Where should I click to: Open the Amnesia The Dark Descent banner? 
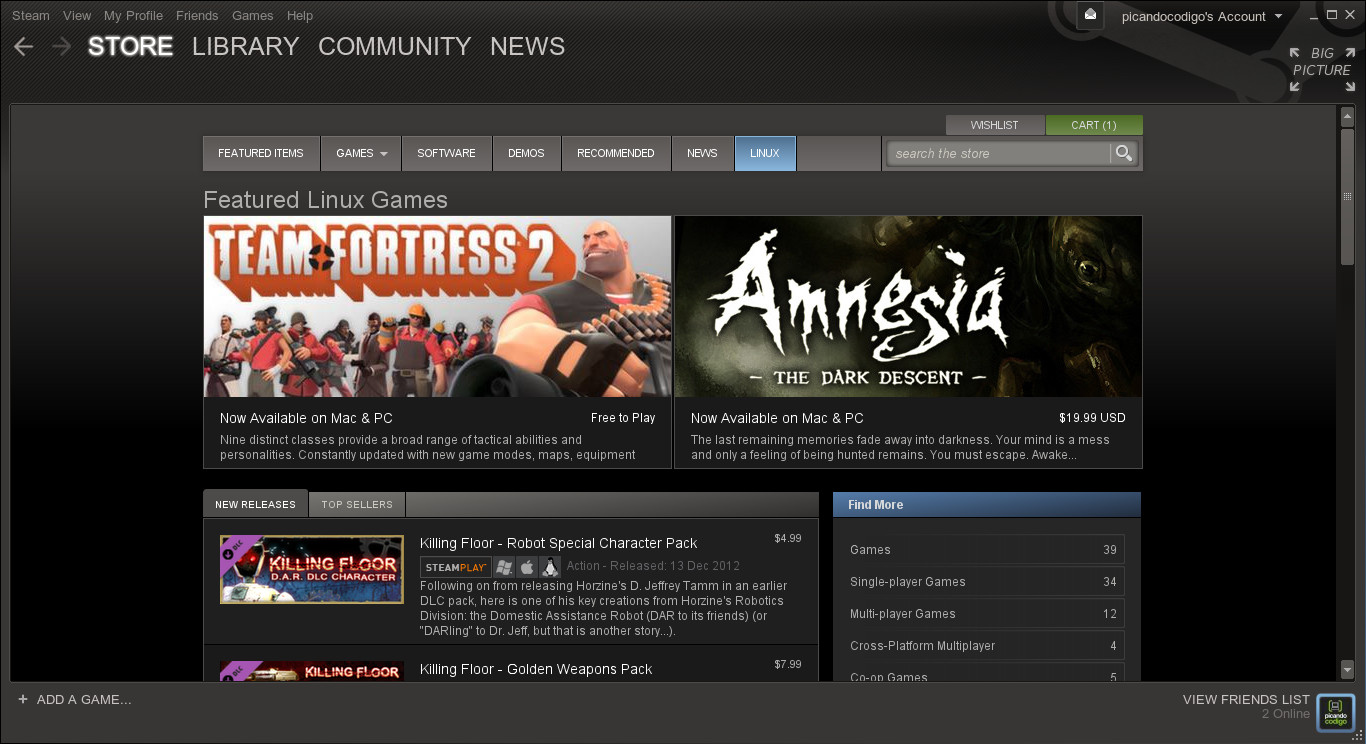(908, 307)
